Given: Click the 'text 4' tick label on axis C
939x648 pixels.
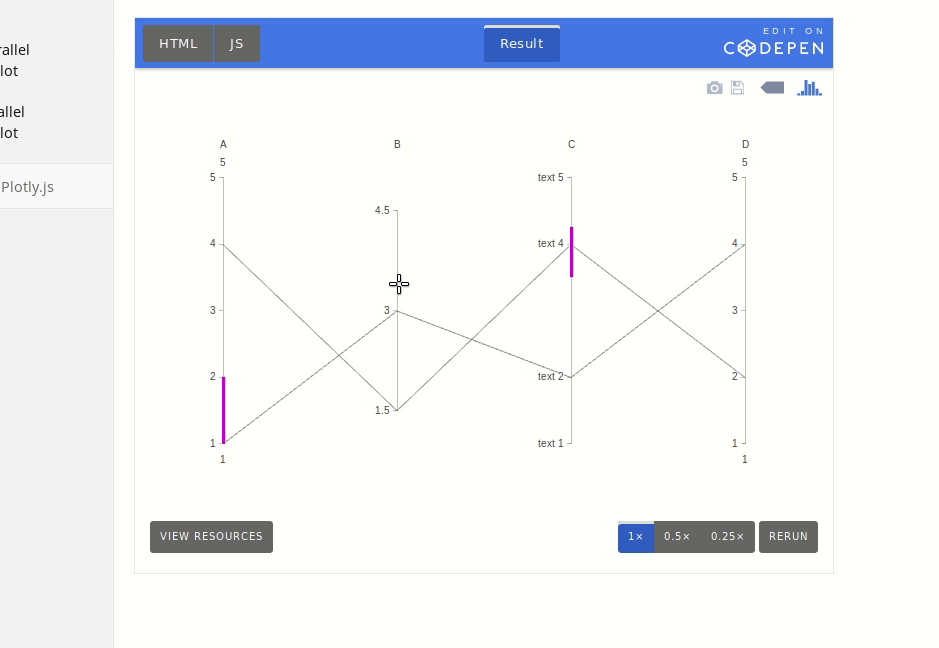Looking at the screenshot, I should pos(548,243).
